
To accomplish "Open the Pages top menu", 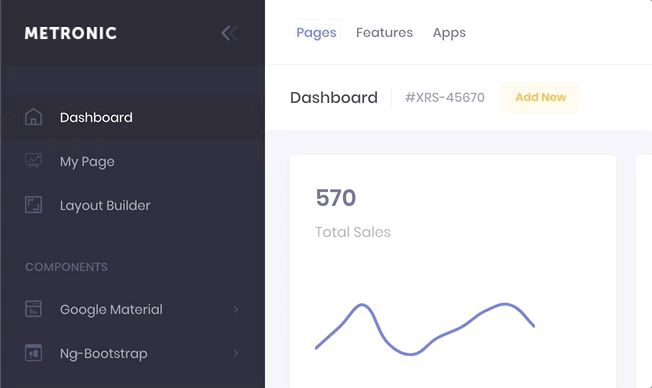I will coord(316,32).
